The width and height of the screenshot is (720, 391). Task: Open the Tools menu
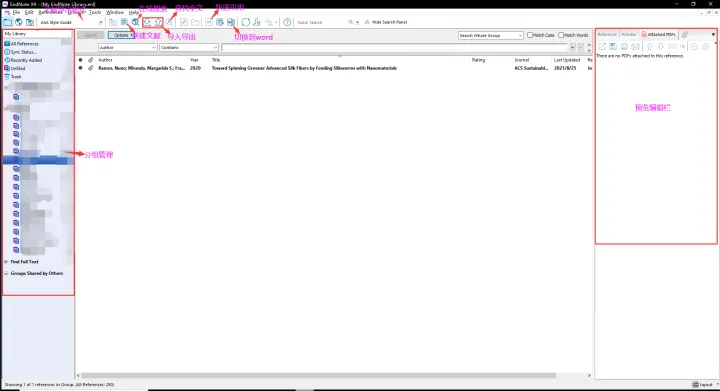(x=95, y=12)
